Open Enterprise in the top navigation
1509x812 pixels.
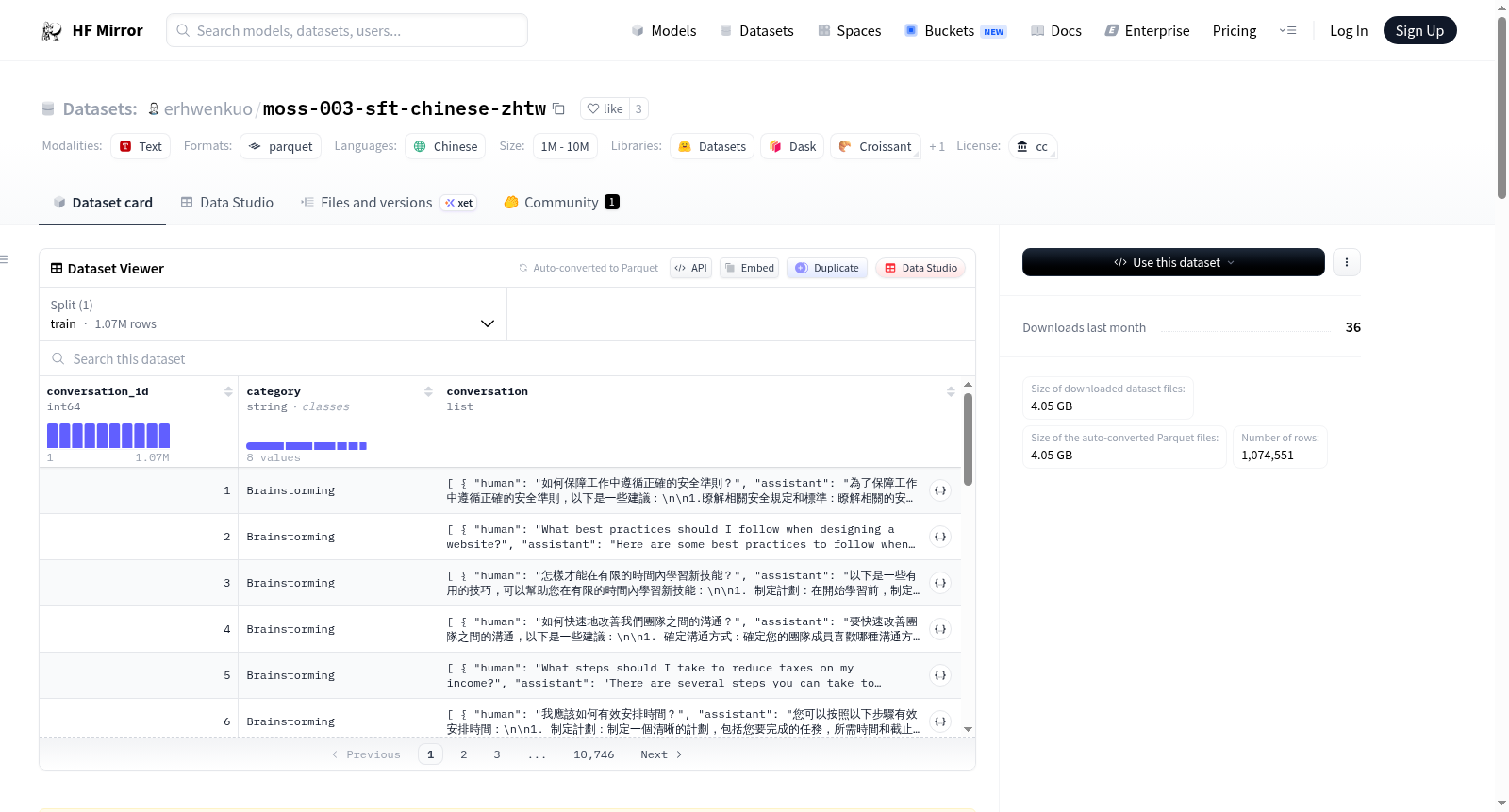pos(1147,30)
